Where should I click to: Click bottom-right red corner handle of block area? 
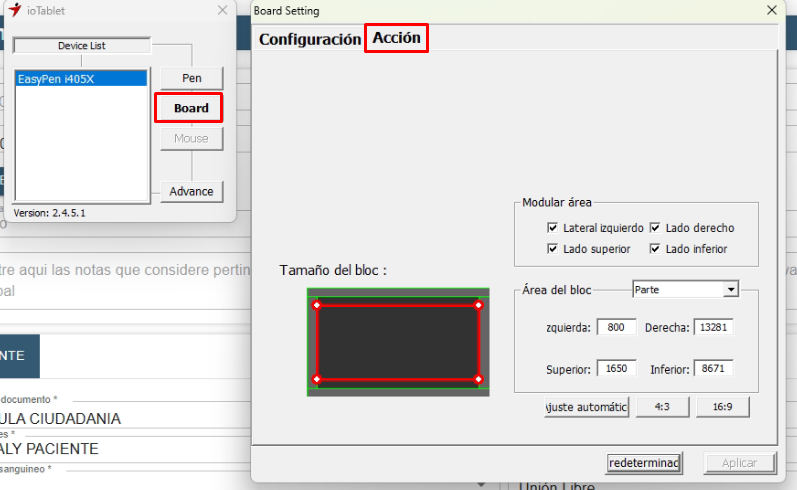coord(478,379)
